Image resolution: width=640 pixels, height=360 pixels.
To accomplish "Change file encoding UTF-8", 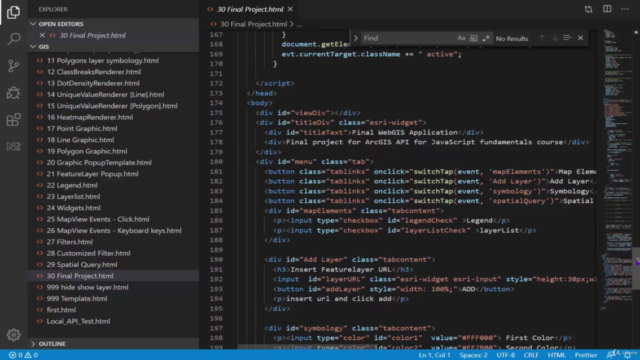I will (x=506, y=355).
